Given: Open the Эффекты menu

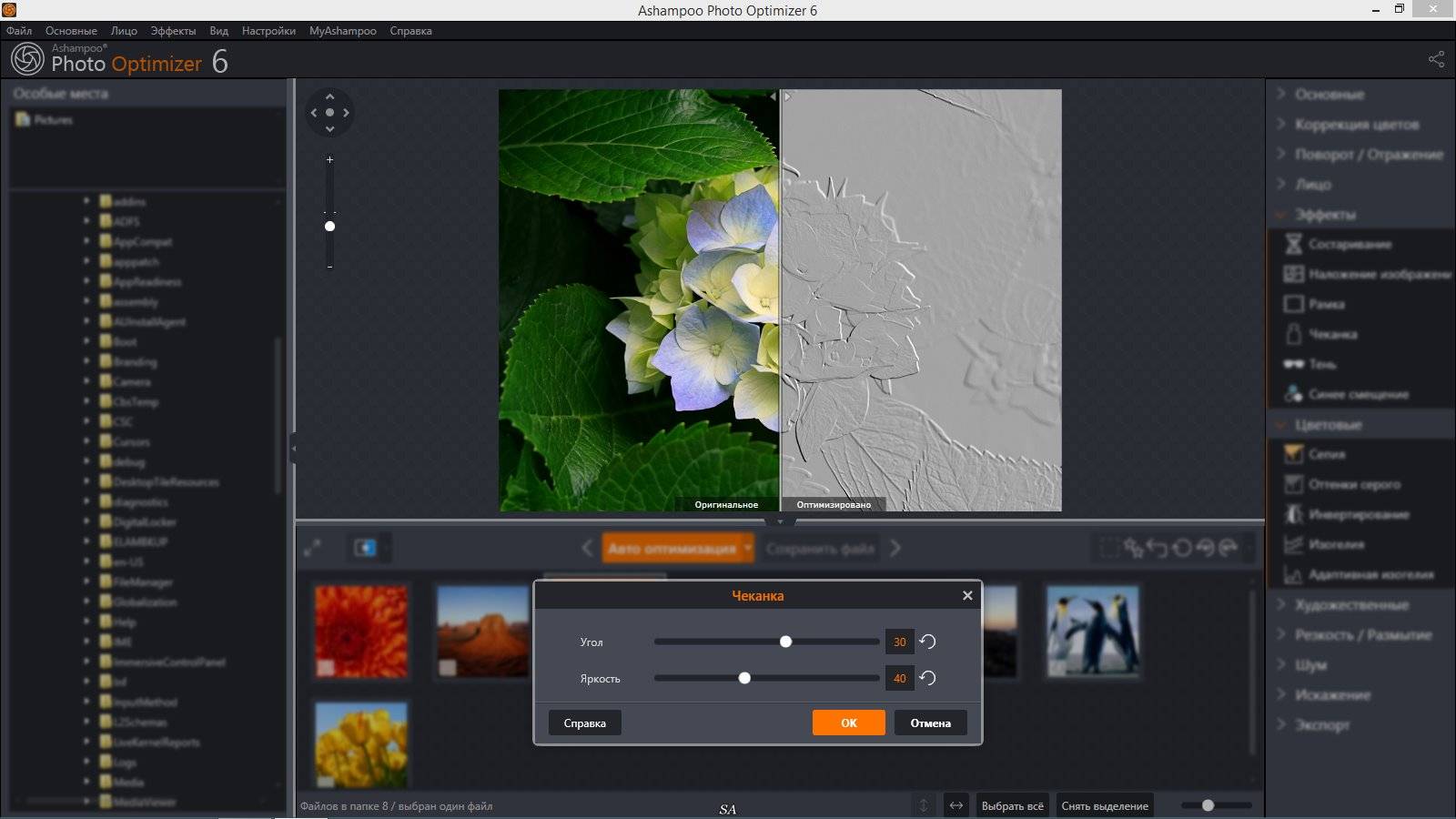Looking at the screenshot, I should (x=173, y=31).
